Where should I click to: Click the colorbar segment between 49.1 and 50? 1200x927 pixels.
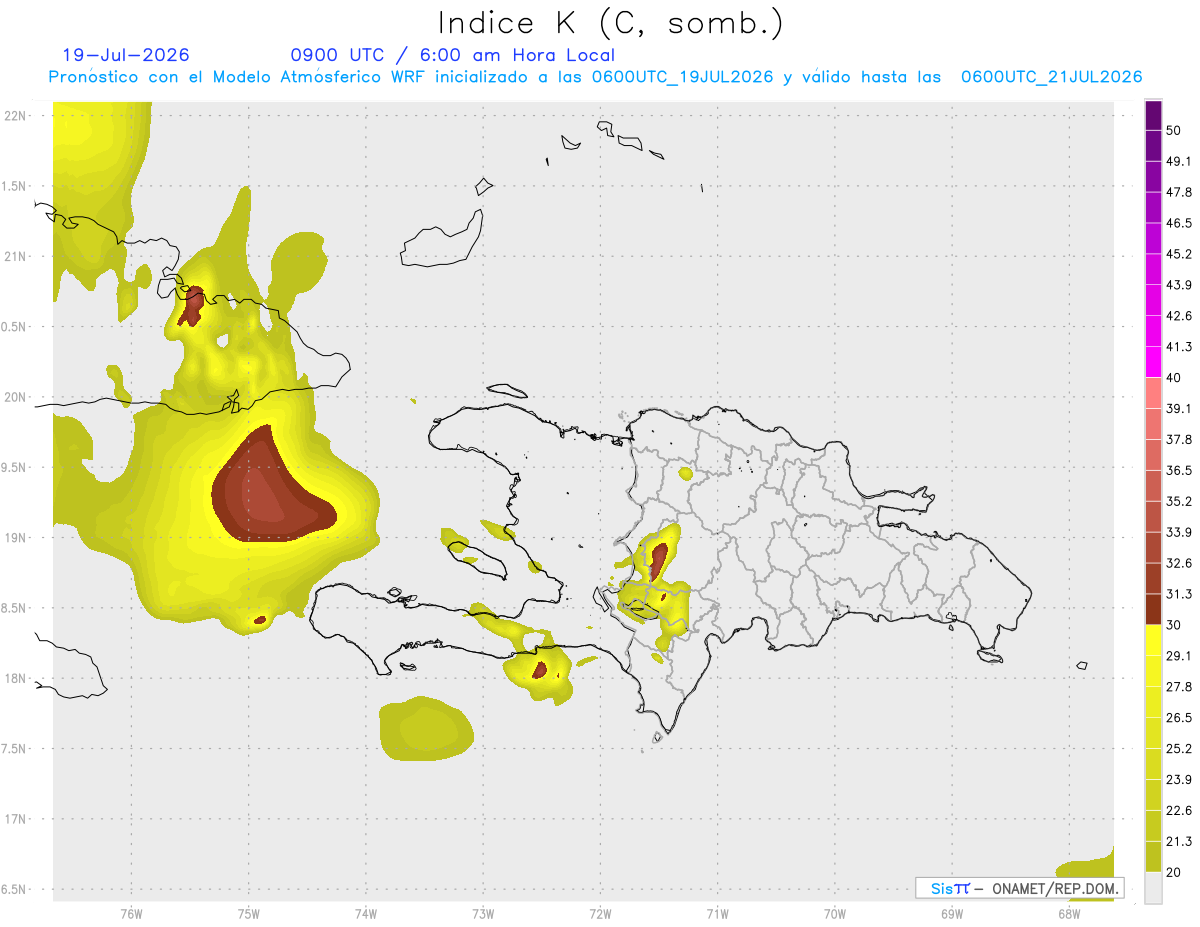tap(1153, 145)
